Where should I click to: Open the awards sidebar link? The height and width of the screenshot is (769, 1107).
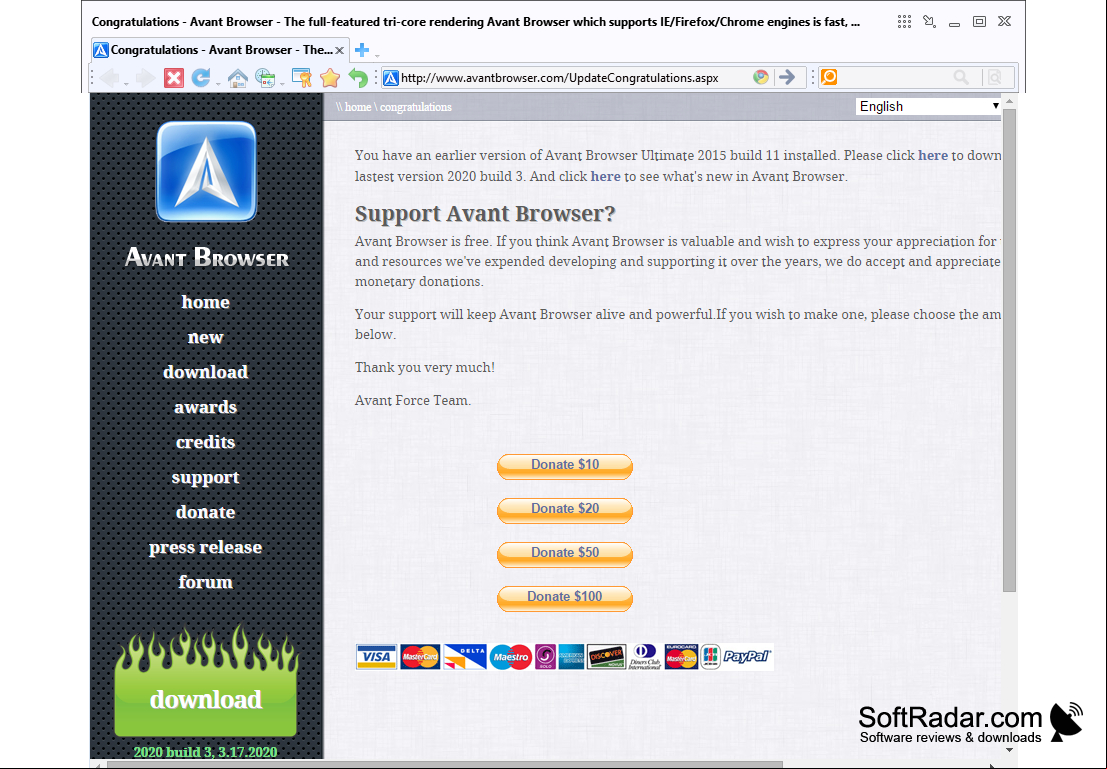click(x=205, y=407)
